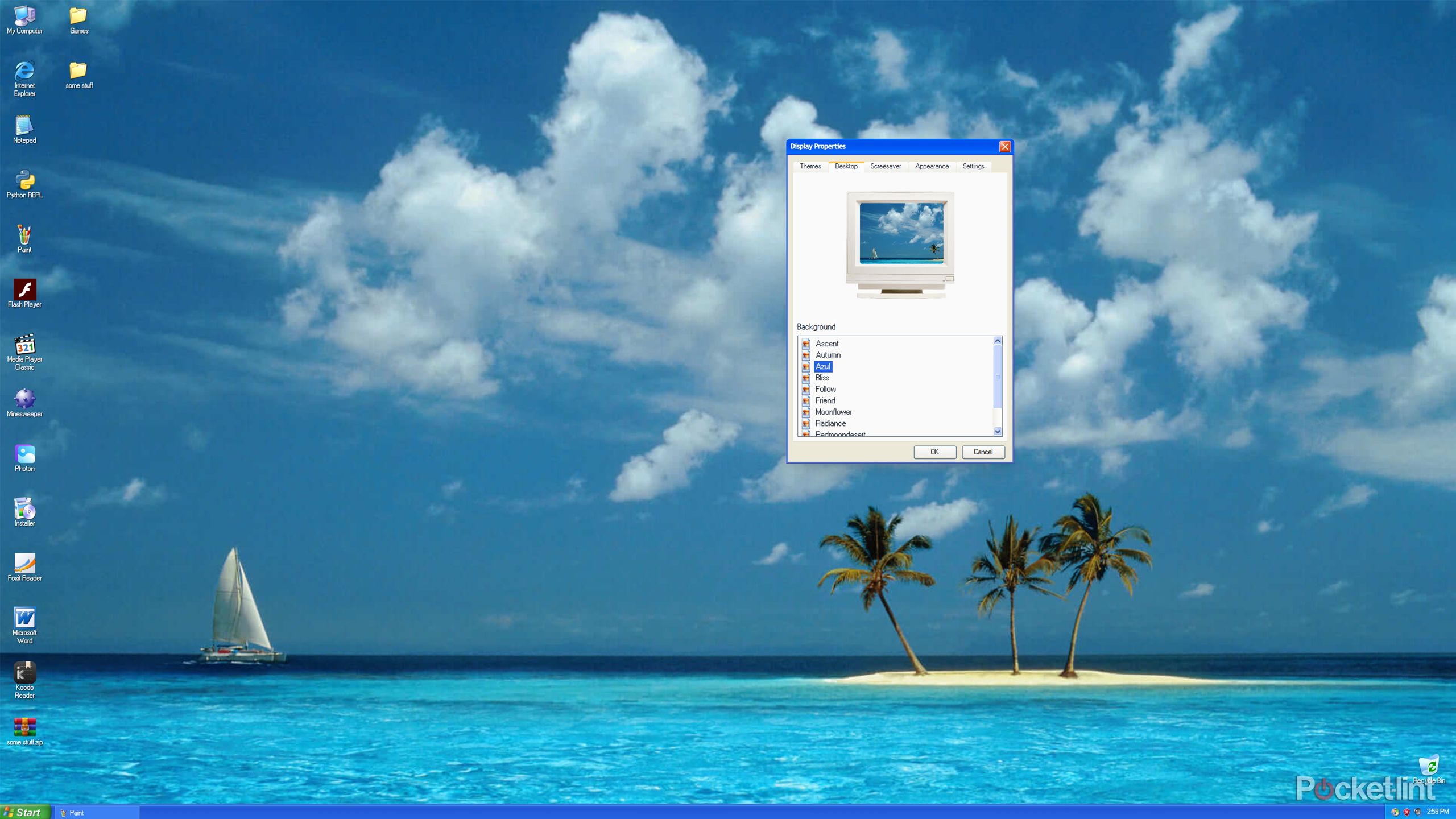The height and width of the screenshot is (819, 1456).
Task: Pick the Bliss background
Action: point(822,378)
